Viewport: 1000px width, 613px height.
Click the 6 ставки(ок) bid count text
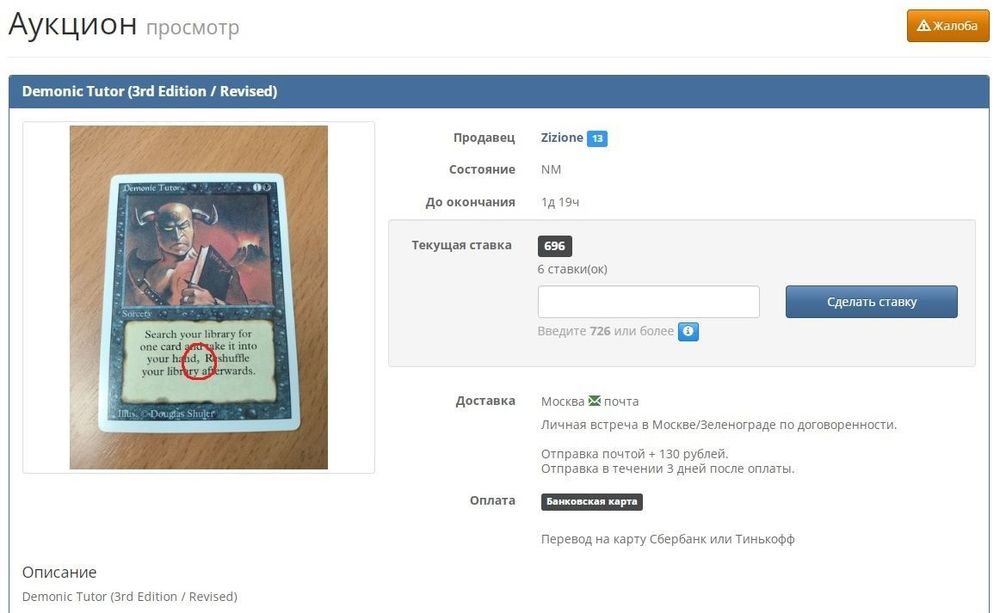pyautogui.click(x=572, y=269)
